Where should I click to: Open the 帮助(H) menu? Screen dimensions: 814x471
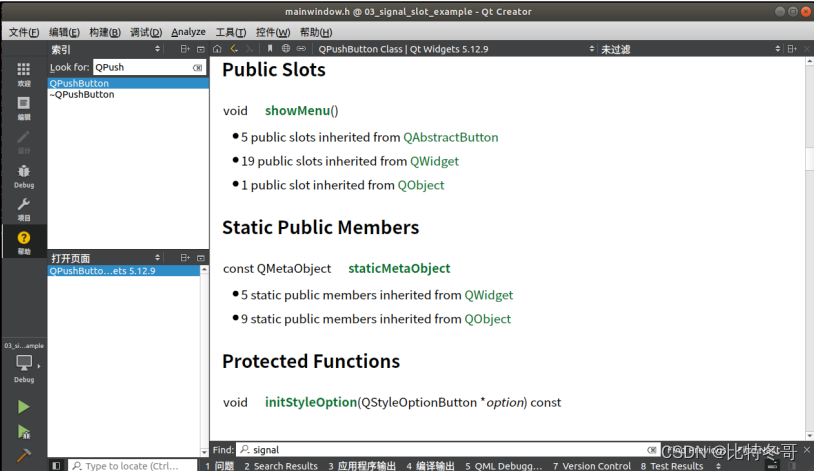(x=316, y=32)
